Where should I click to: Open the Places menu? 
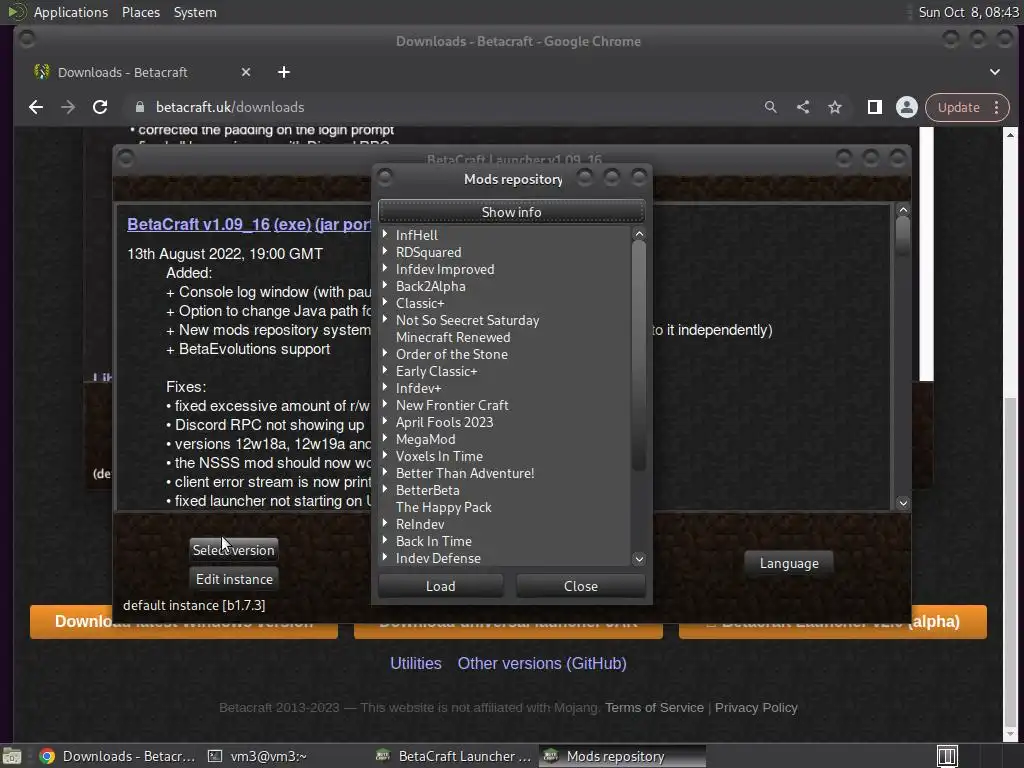pos(140,12)
